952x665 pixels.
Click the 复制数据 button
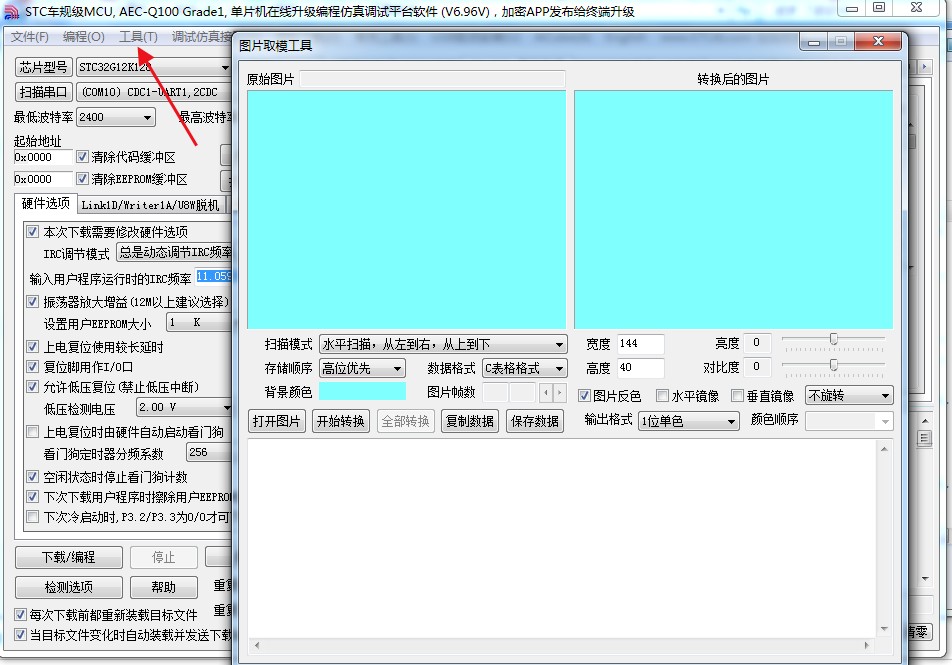point(469,421)
